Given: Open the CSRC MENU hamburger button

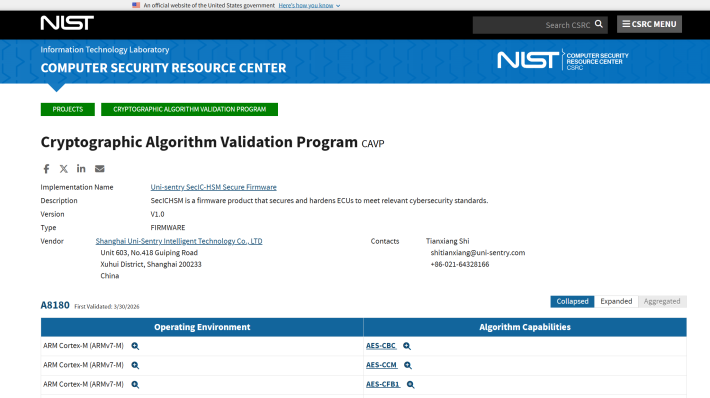Looking at the screenshot, I should (x=649, y=24).
